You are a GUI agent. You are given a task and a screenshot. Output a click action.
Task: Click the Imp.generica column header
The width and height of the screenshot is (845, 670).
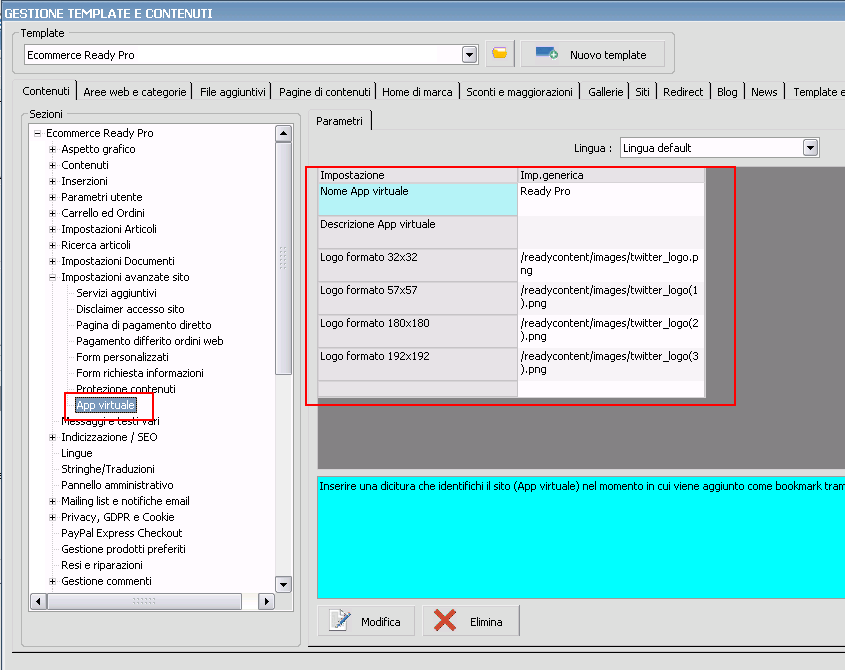pyautogui.click(x=611, y=175)
